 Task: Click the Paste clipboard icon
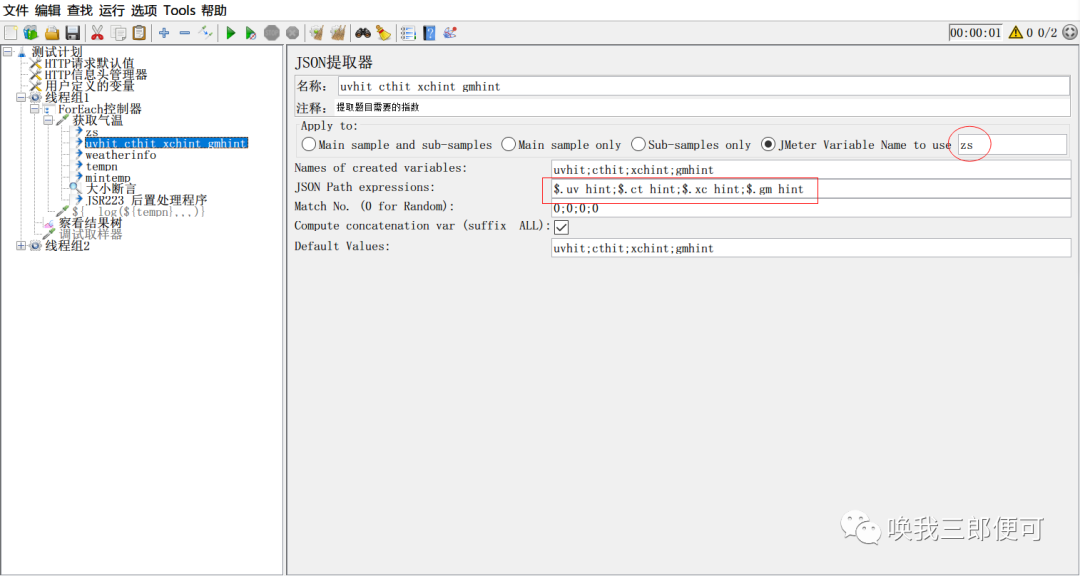pyautogui.click(x=138, y=32)
